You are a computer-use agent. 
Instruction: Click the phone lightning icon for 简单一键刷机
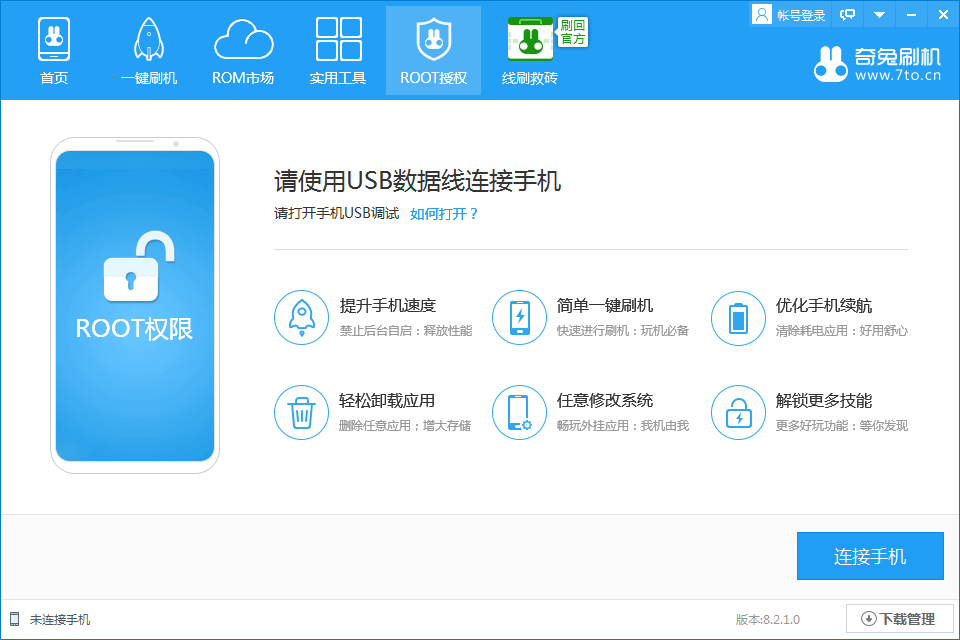pyautogui.click(x=519, y=317)
